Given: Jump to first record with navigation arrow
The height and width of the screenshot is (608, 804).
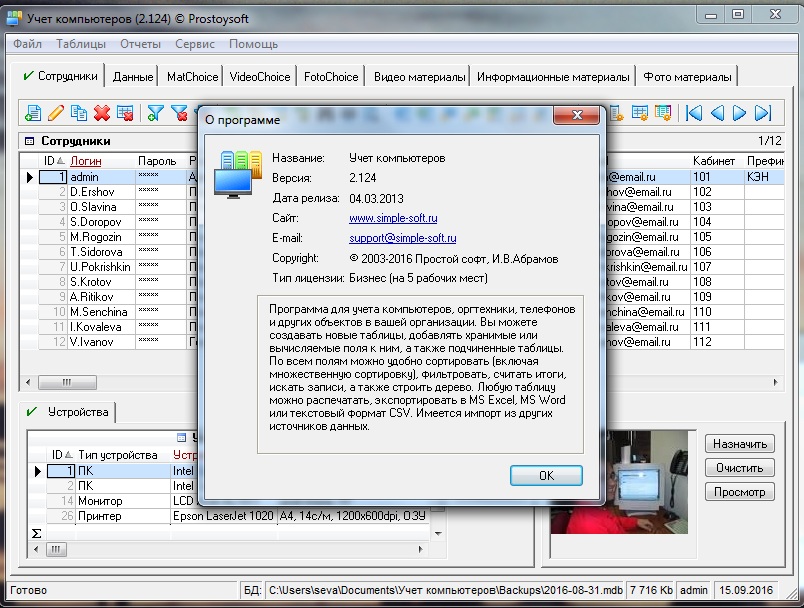Looking at the screenshot, I should tap(694, 113).
